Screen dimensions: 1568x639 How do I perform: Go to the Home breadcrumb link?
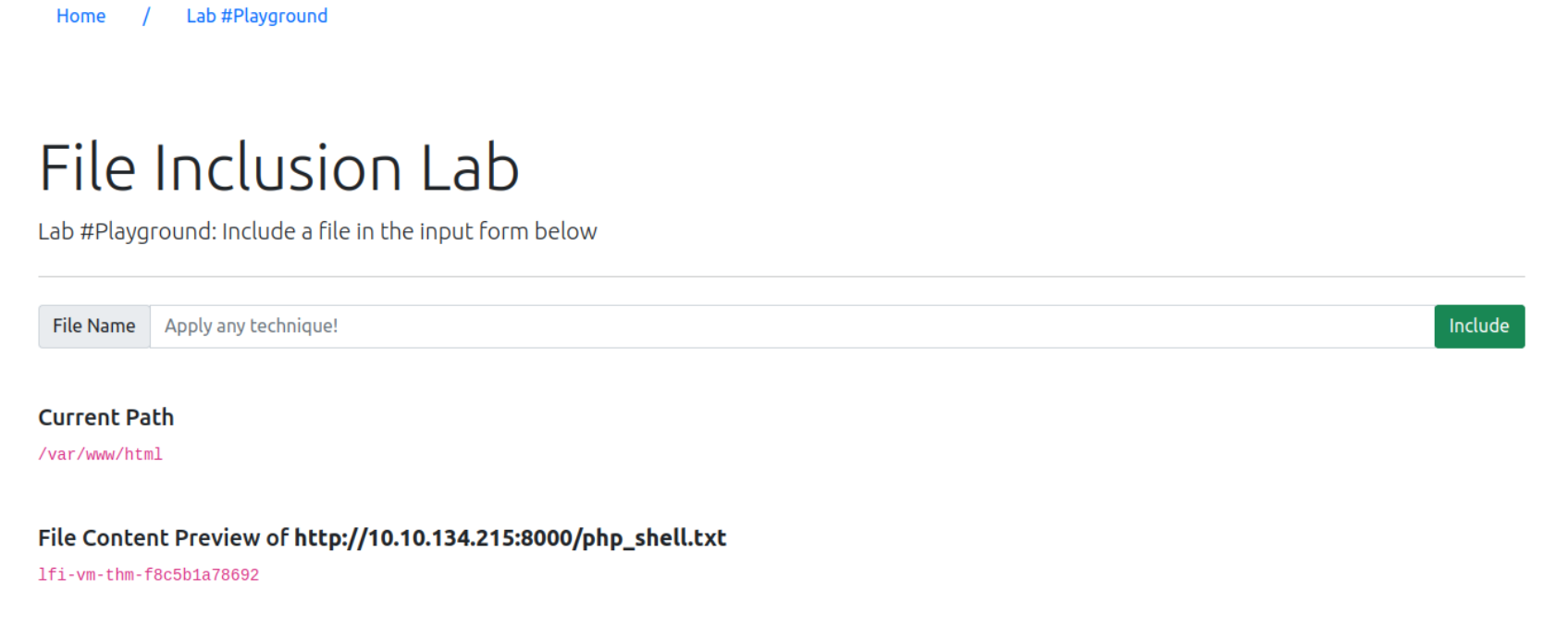pos(80,16)
